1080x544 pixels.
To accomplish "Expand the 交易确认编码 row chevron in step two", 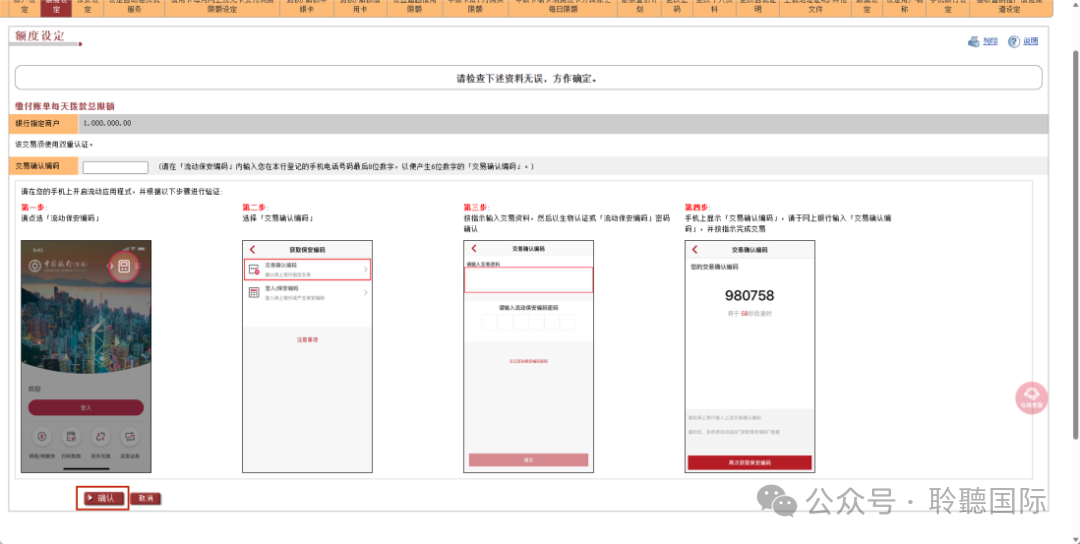I will point(366,269).
